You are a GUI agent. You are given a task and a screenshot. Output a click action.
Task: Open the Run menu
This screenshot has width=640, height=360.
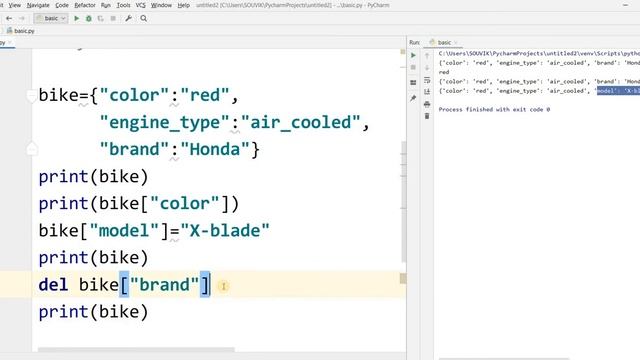pyautogui.click(x=106, y=5)
